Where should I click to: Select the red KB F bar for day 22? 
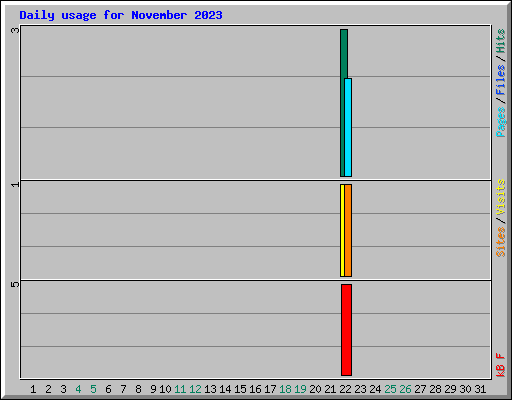(346, 330)
